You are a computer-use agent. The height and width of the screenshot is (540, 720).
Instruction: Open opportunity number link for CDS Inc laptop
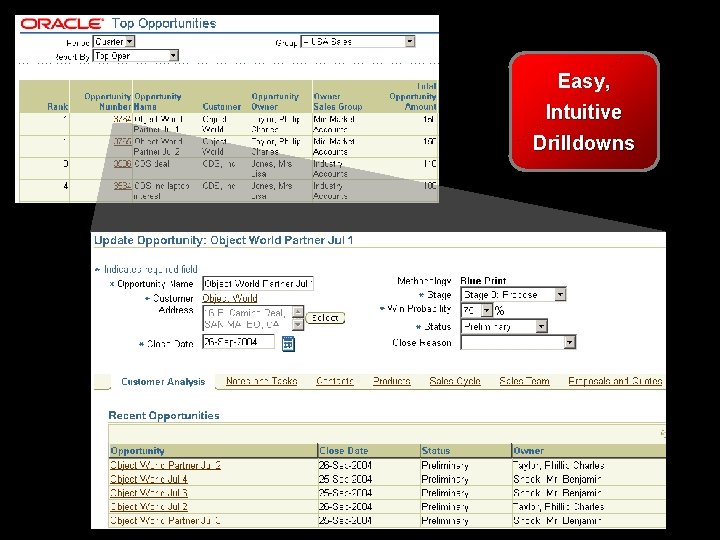[x=123, y=186]
